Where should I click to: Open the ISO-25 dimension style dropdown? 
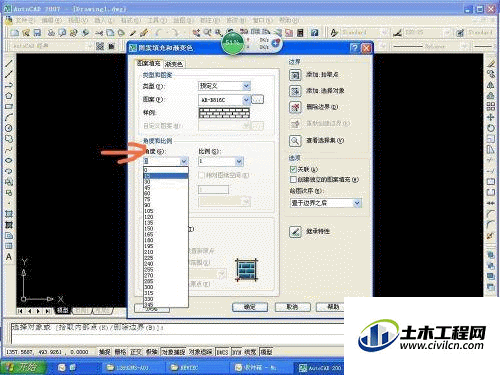(x=446, y=32)
